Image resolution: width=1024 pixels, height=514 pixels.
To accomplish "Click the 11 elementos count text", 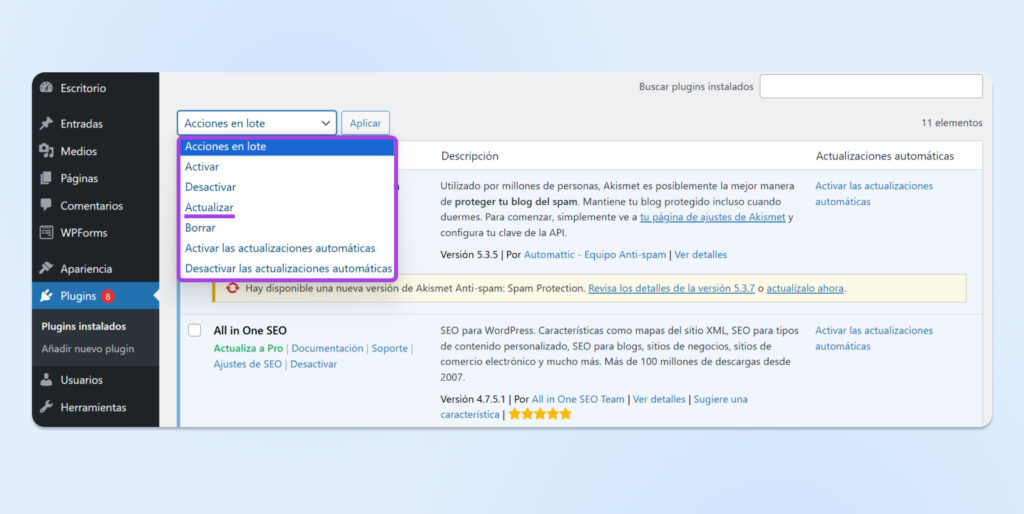I will point(952,123).
